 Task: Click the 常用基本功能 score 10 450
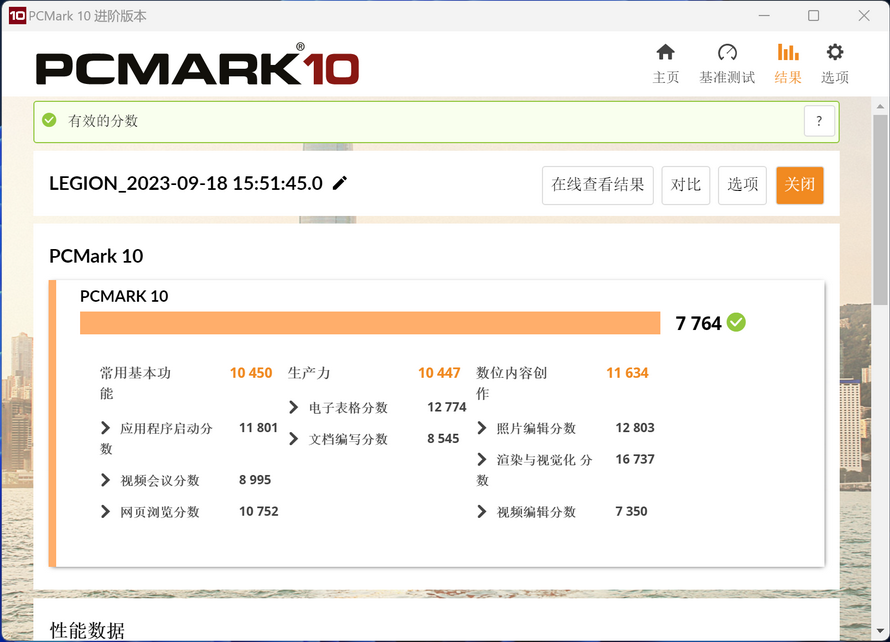coord(251,373)
